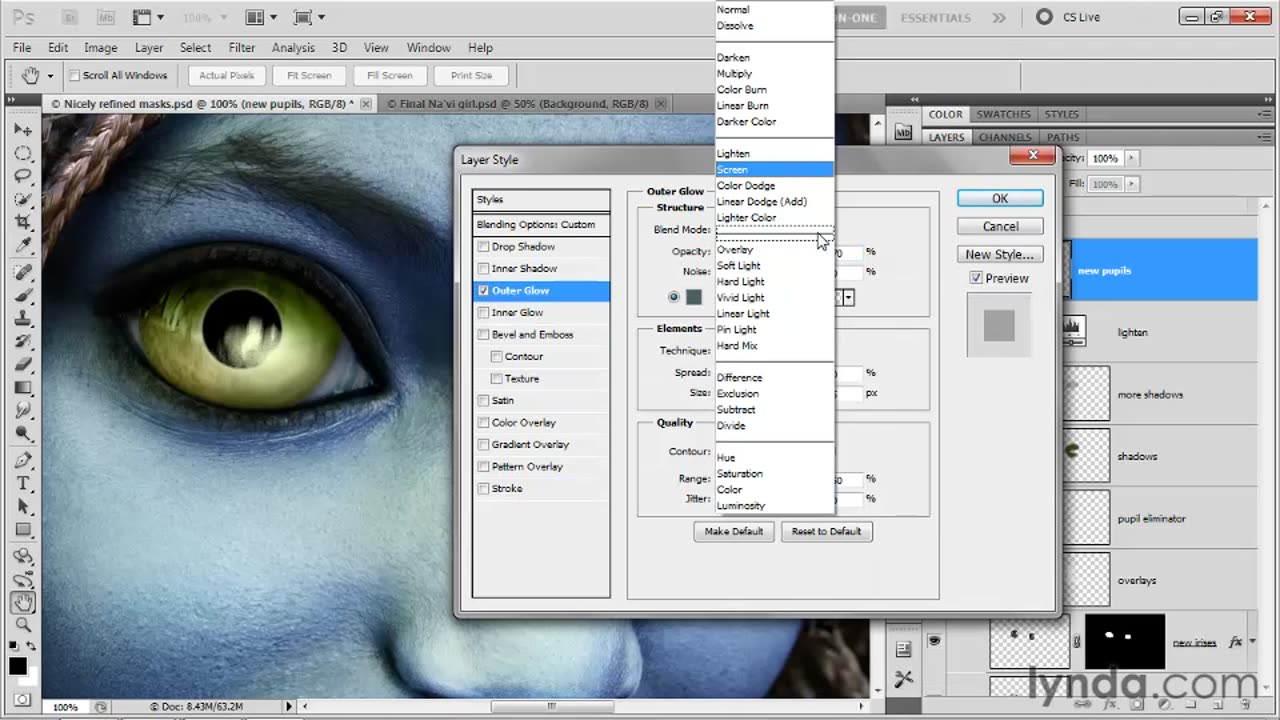Click the Hand tool in toolbox
Image resolution: width=1280 pixels, height=720 pixels.
point(22,602)
